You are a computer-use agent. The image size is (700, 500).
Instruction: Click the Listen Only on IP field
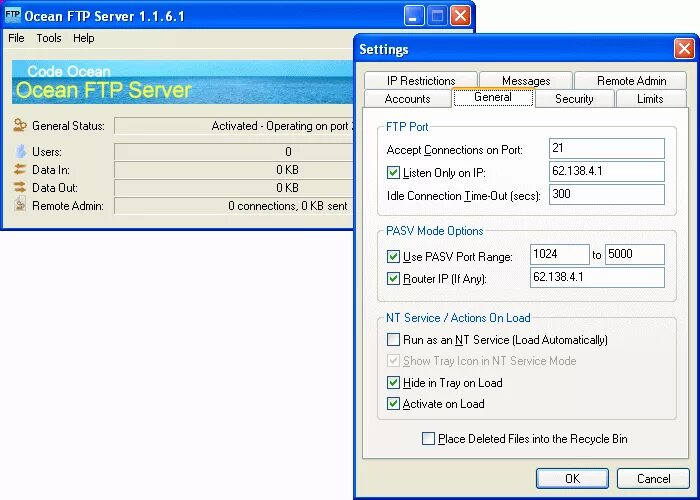click(x=607, y=171)
